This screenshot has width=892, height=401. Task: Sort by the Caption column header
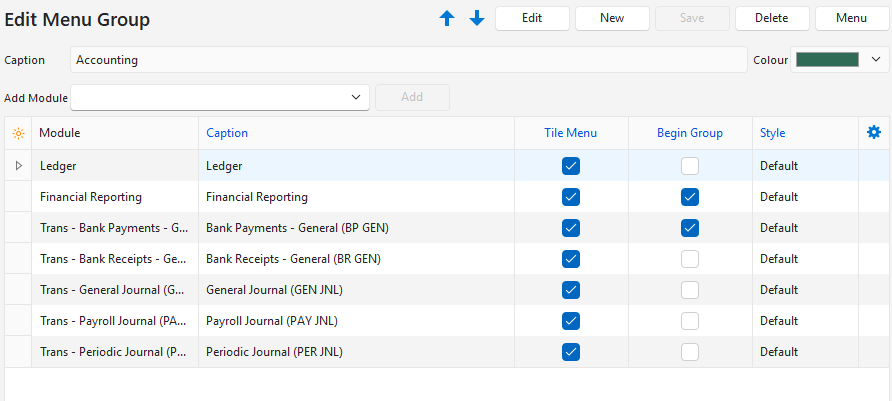point(227,133)
